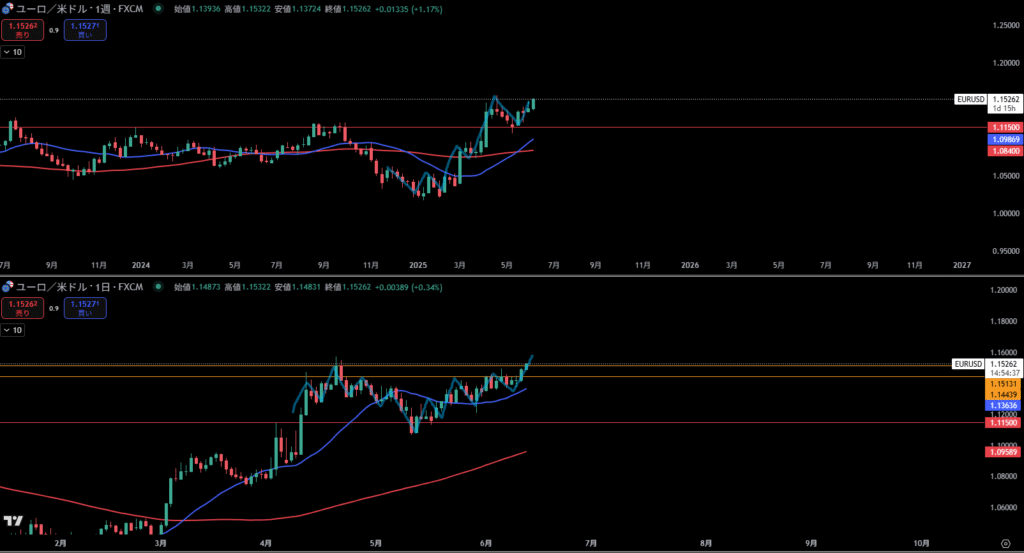Click the green market status dot, weekly chart

click(x=158, y=9)
